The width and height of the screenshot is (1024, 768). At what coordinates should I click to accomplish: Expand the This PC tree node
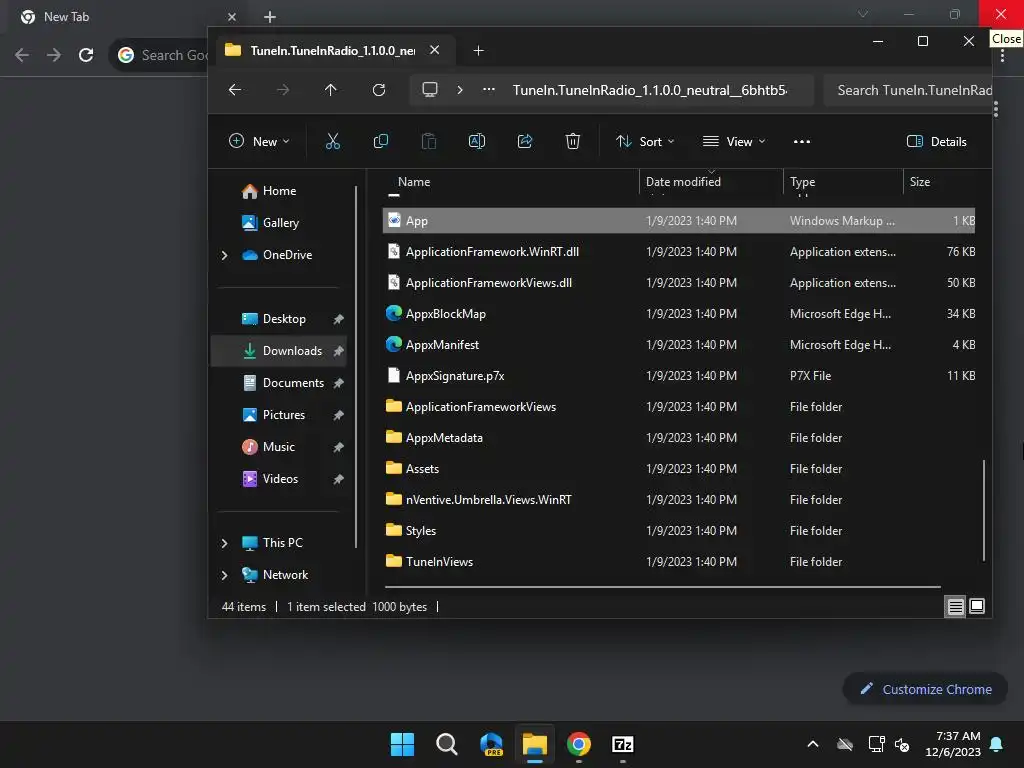(225, 543)
